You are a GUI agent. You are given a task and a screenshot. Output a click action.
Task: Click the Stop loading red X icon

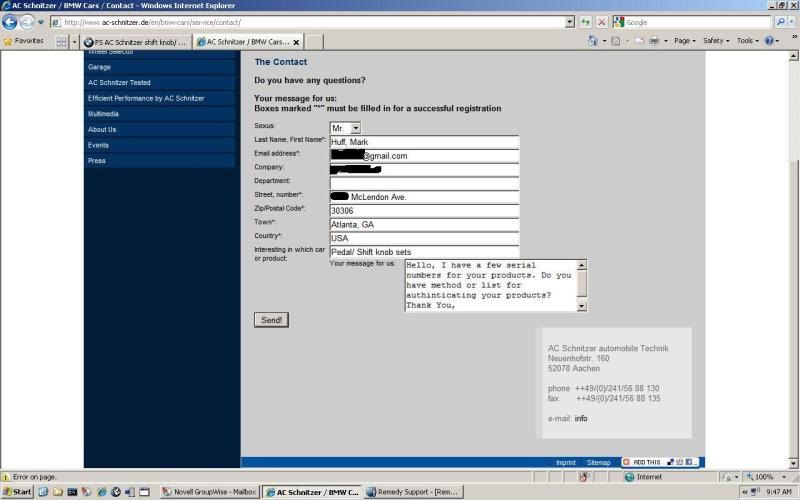(601, 22)
